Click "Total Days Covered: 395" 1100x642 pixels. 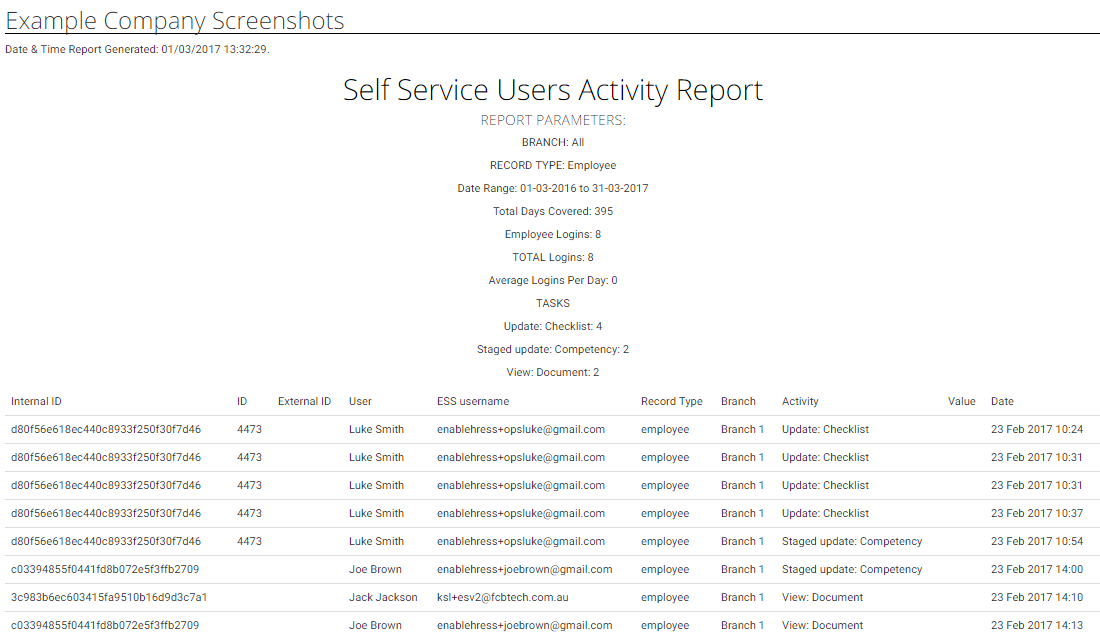point(553,211)
